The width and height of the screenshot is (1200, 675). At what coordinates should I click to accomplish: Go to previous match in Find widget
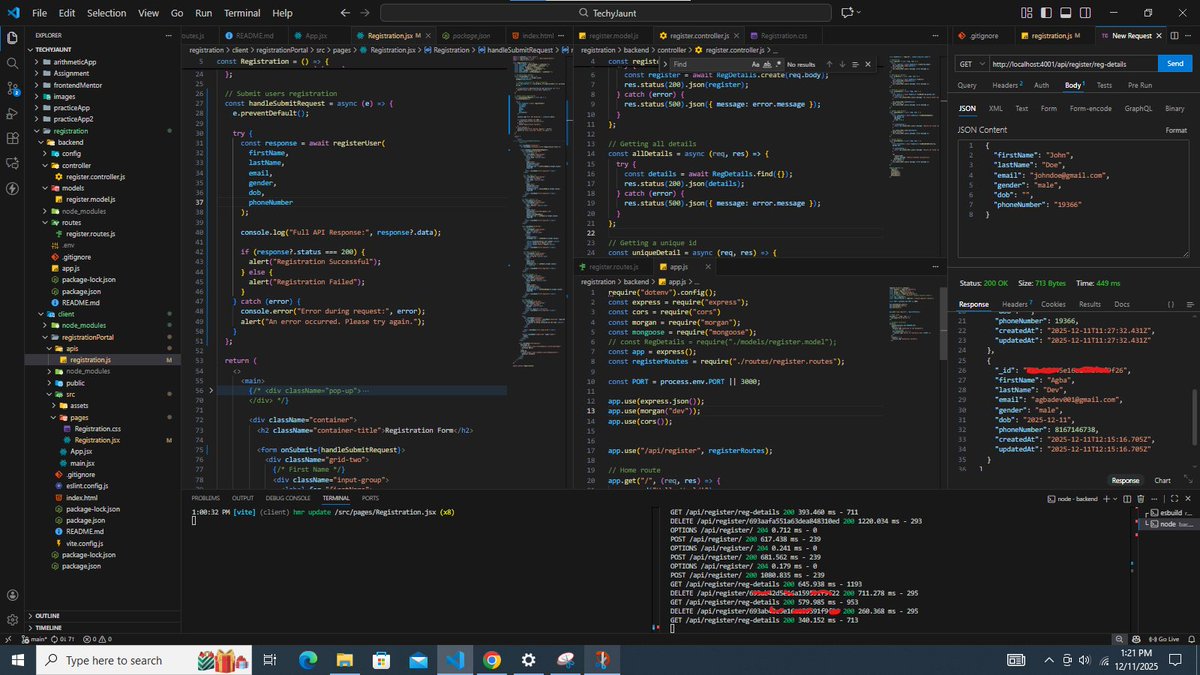point(829,64)
